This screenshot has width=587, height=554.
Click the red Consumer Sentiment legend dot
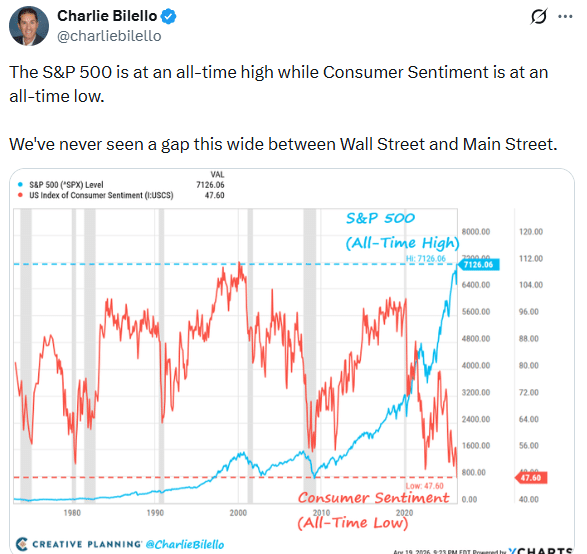(21, 195)
